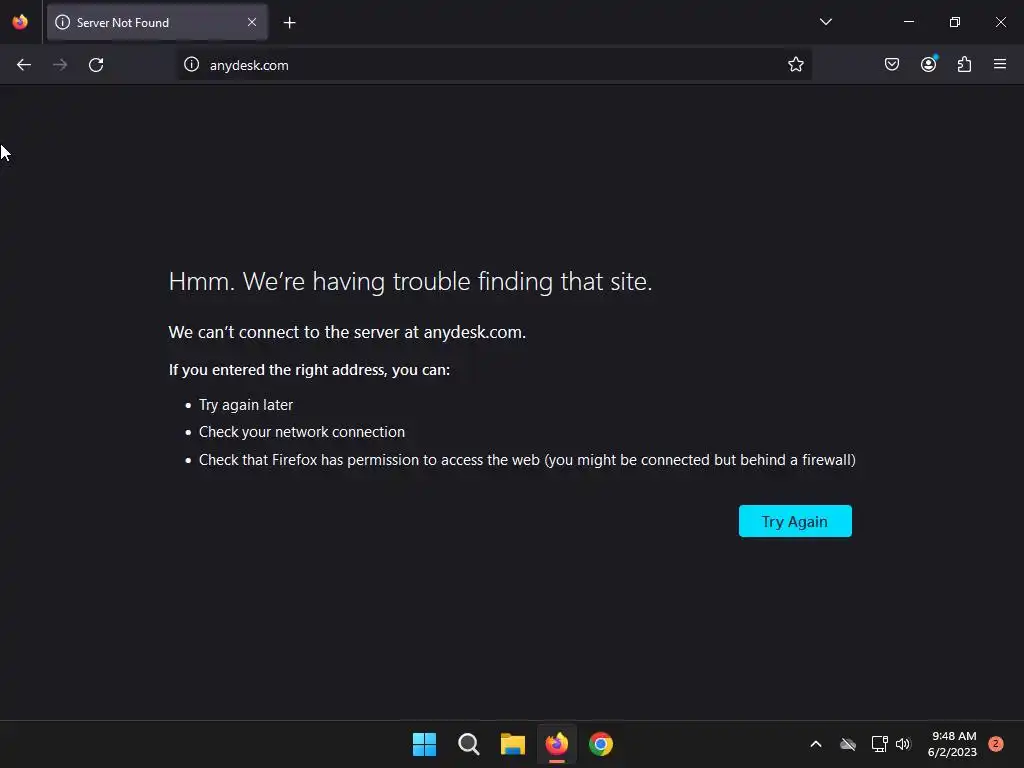The height and width of the screenshot is (768, 1024).
Task: Reload the current page
Action: [96, 65]
